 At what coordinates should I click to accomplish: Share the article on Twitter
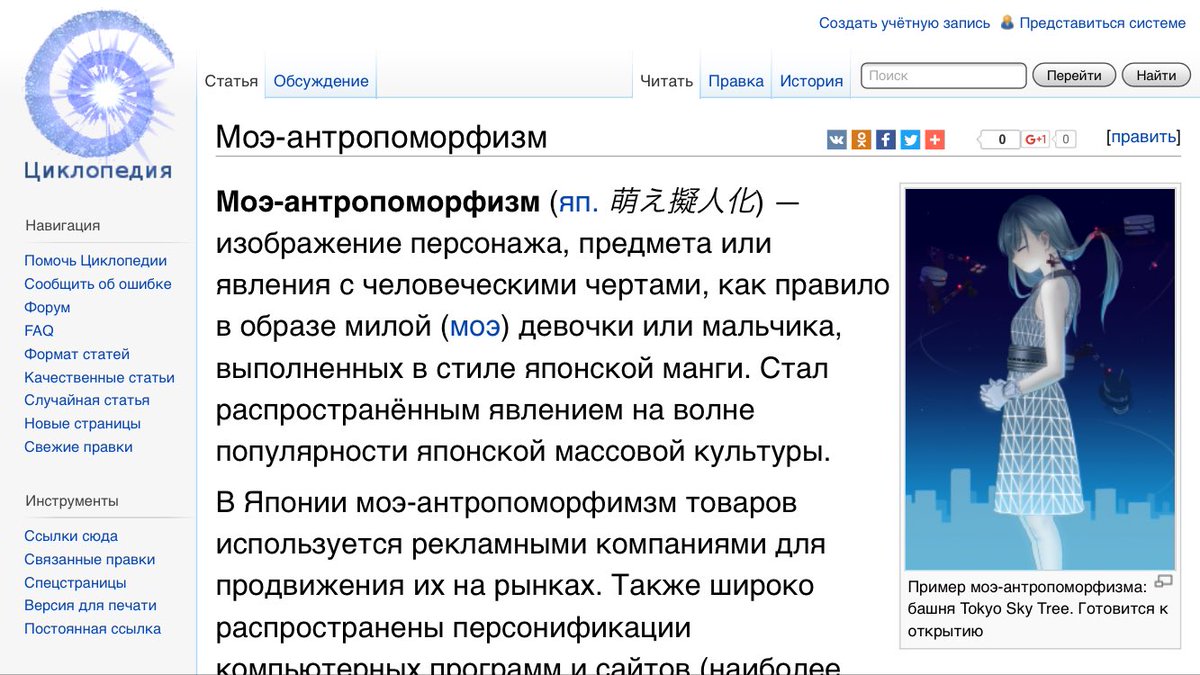(x=910, y=140)
